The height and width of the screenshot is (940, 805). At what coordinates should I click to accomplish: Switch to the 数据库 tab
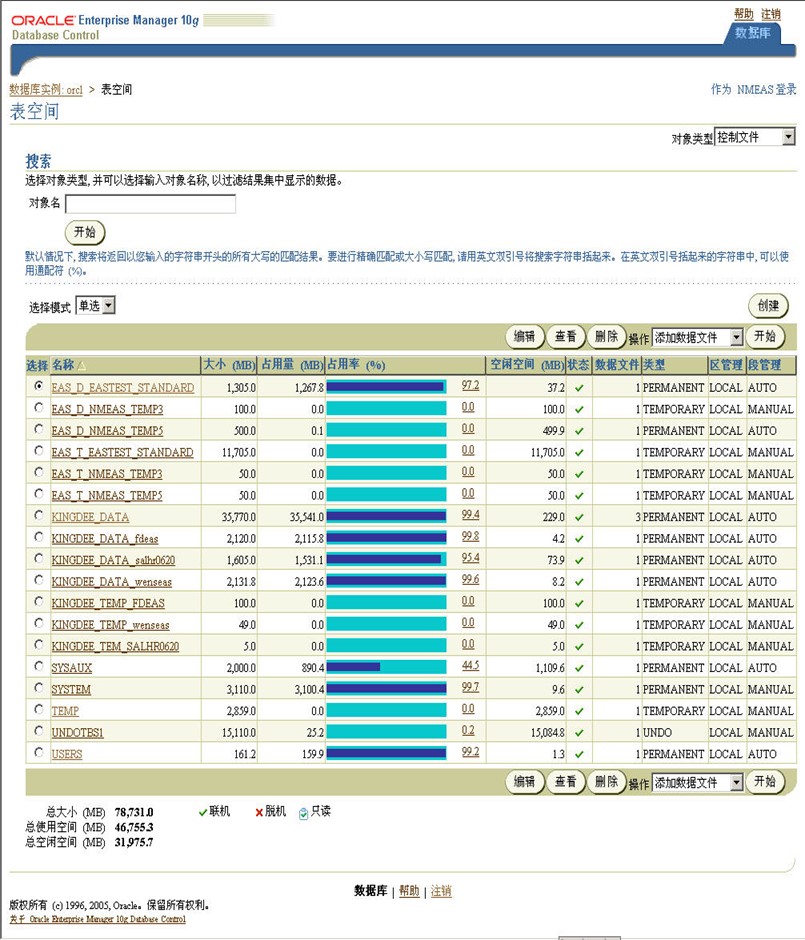(752, 33)
